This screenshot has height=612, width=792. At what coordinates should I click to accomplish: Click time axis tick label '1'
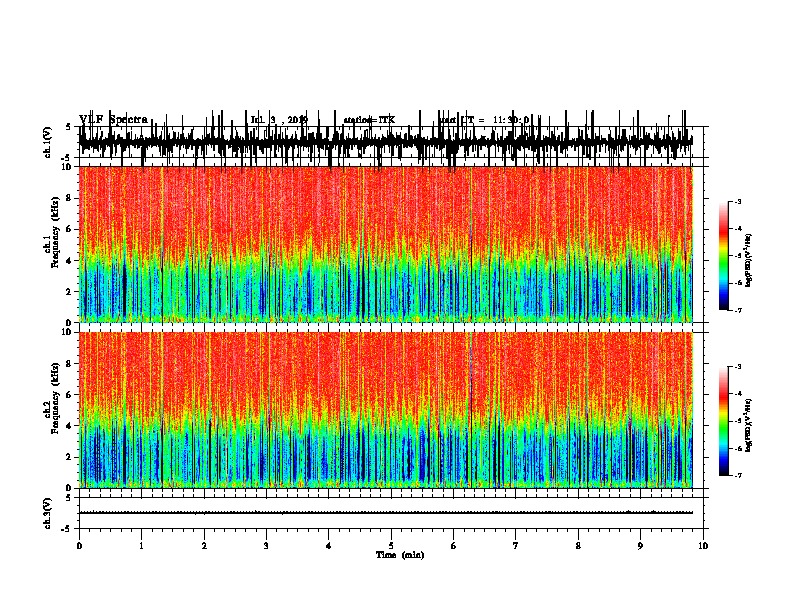pos(141,546)
